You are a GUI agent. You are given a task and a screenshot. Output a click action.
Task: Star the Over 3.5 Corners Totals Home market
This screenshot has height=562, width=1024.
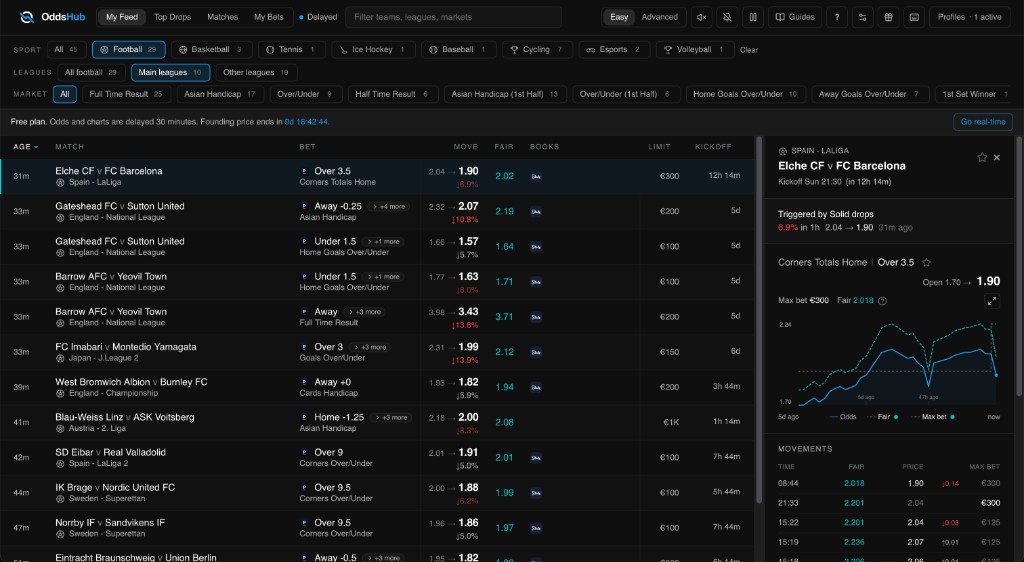point(926,262)
